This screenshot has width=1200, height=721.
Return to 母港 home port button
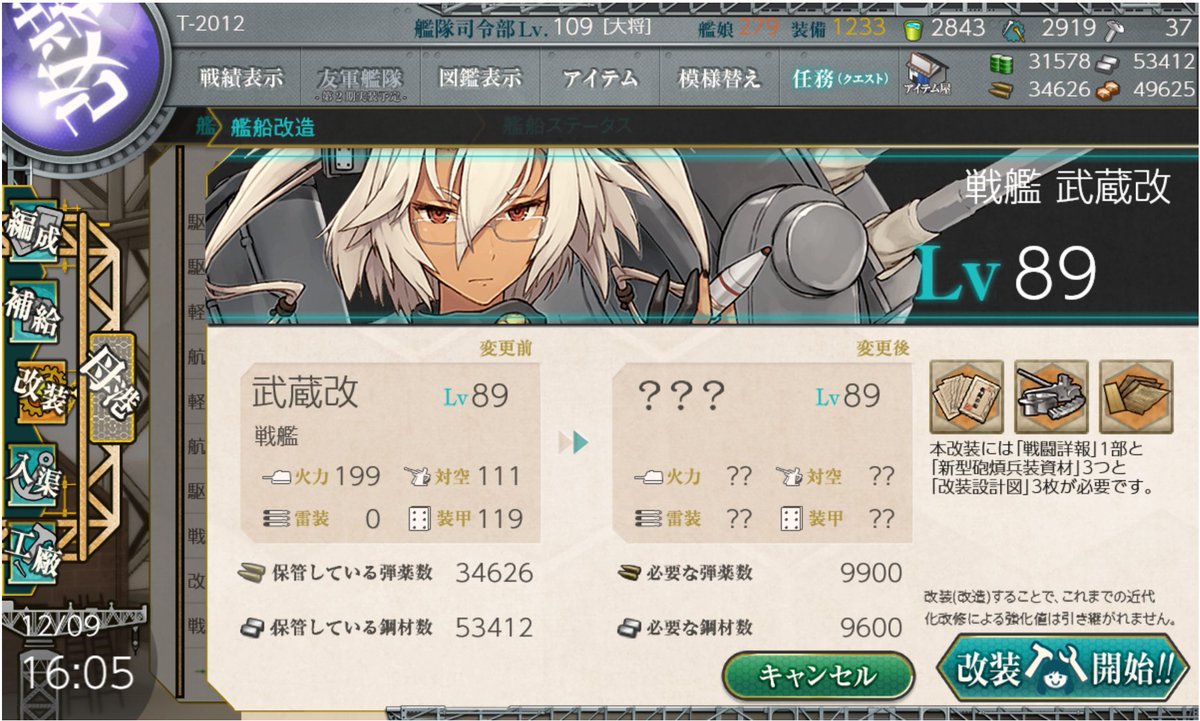(110, 385)
